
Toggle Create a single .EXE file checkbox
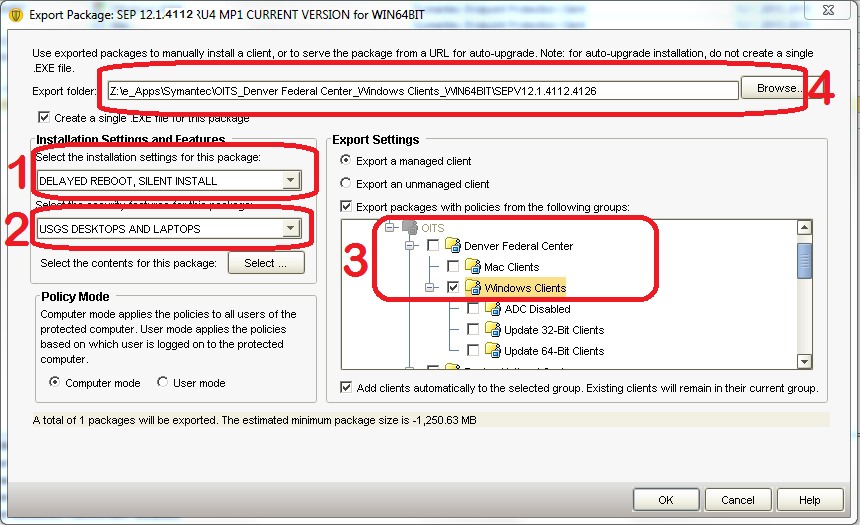point(44,117)
